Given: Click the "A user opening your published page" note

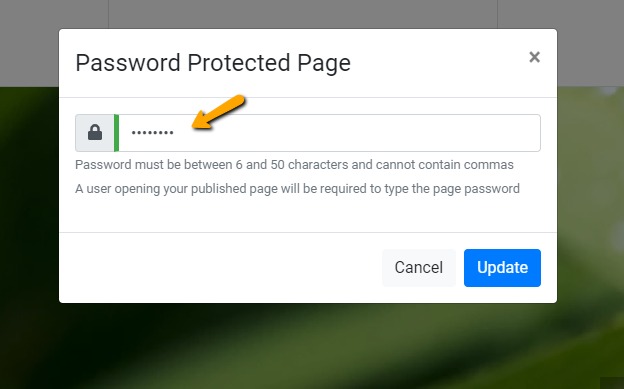Looking at the screenshot, I should click(297, 188).
